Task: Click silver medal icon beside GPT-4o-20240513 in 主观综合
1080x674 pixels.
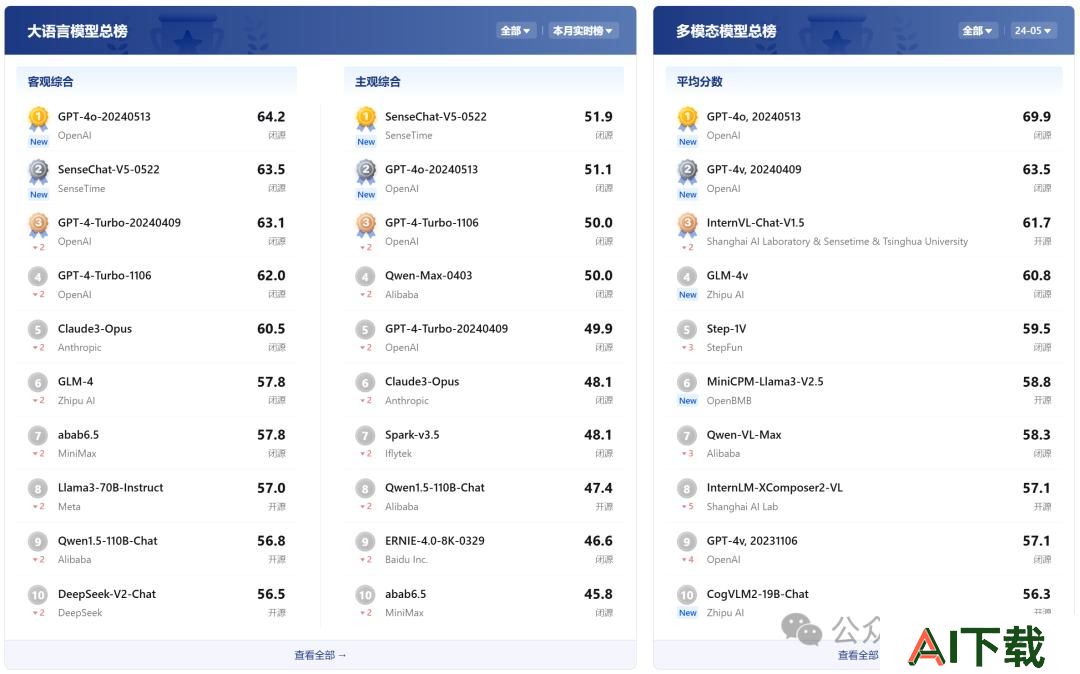Action: pyautogui.click(x=366, y=171)
